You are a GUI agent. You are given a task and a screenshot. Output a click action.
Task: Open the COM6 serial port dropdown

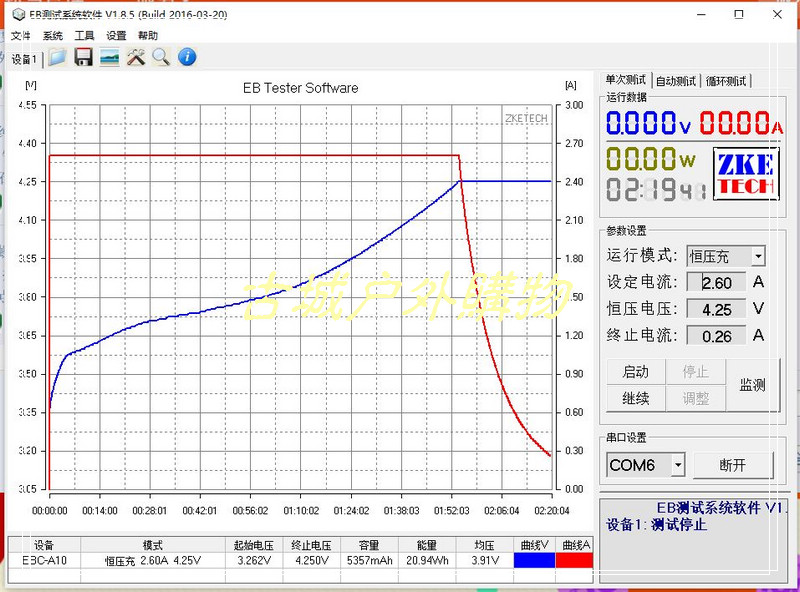click(x=678, y=465)
